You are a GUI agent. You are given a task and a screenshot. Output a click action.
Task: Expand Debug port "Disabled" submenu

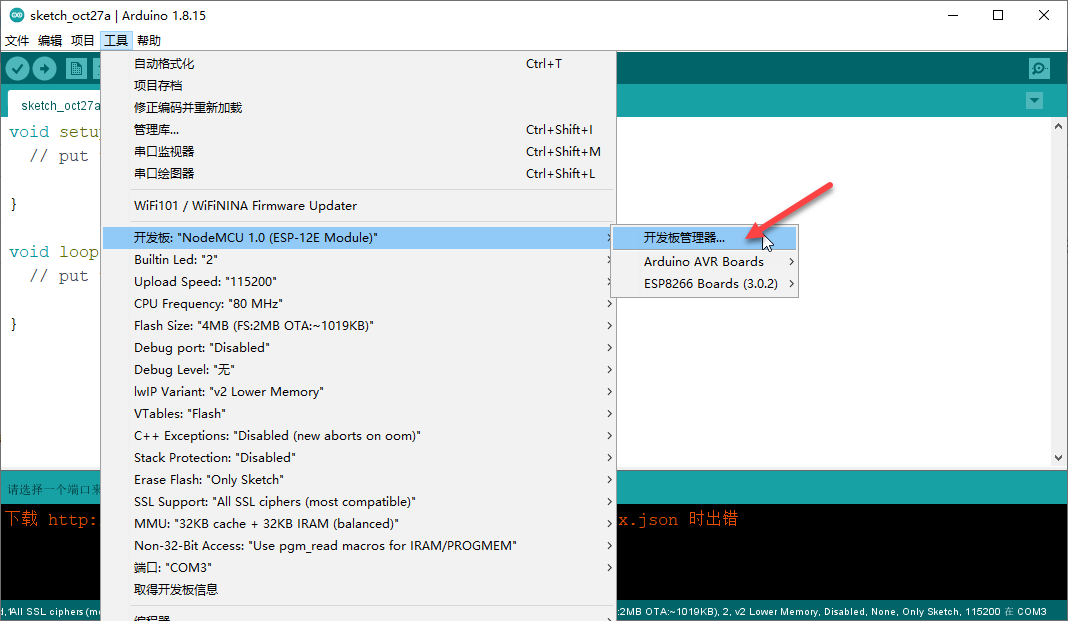[359, 347]
